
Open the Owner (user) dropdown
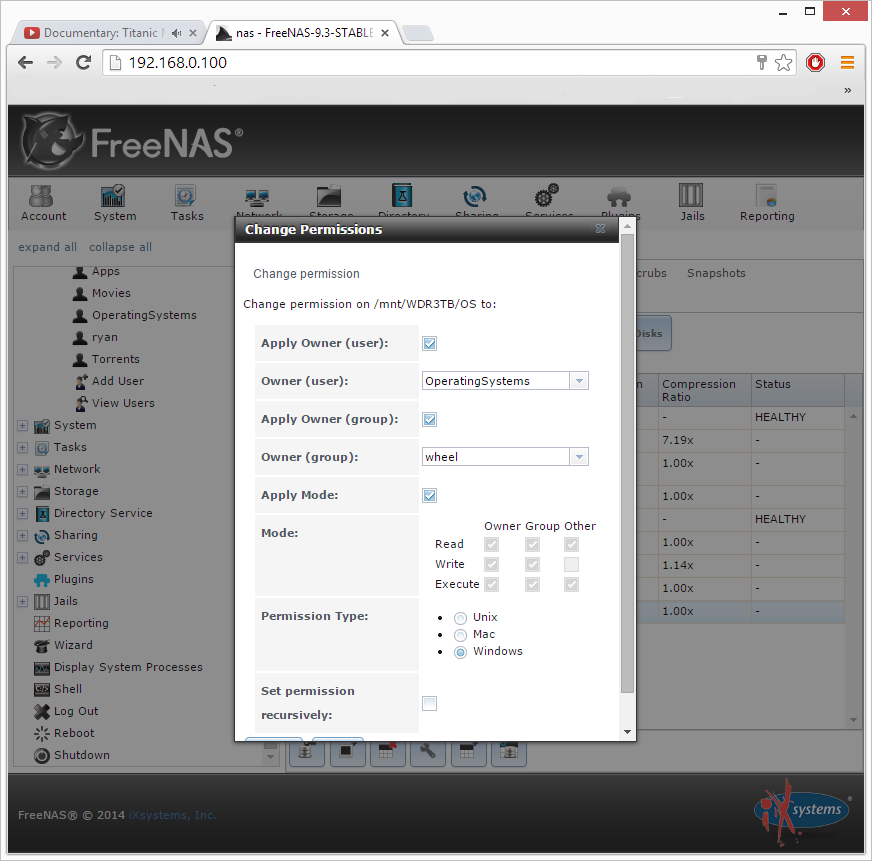click(579, 381)
